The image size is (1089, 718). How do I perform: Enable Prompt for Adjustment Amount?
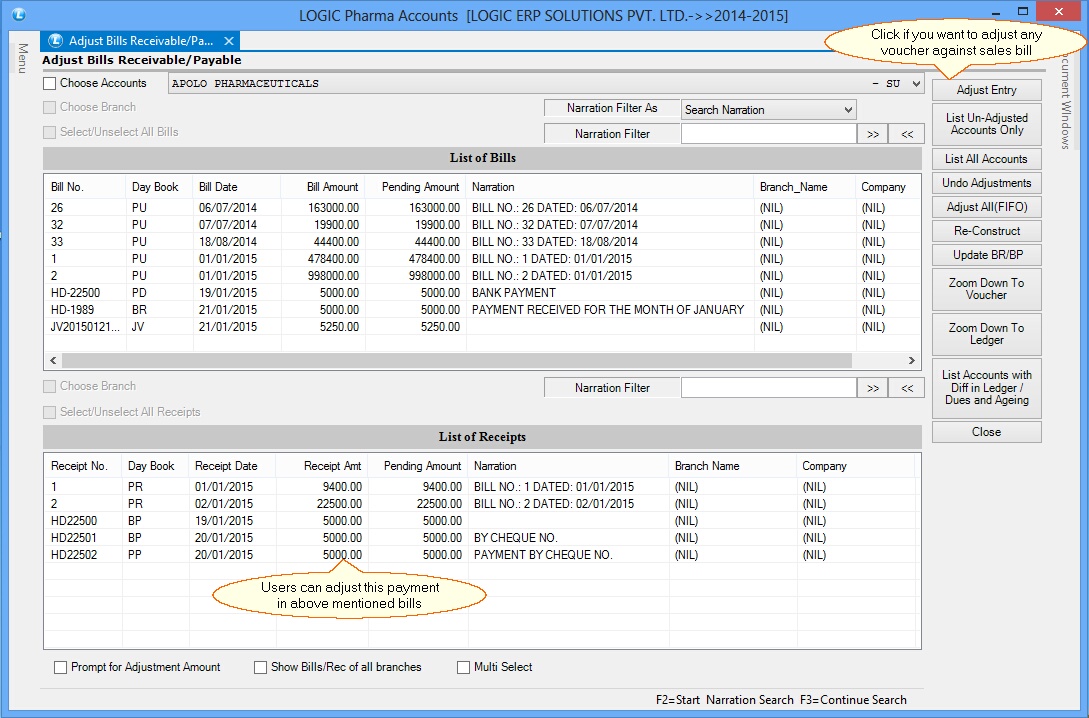pos(60,667)
